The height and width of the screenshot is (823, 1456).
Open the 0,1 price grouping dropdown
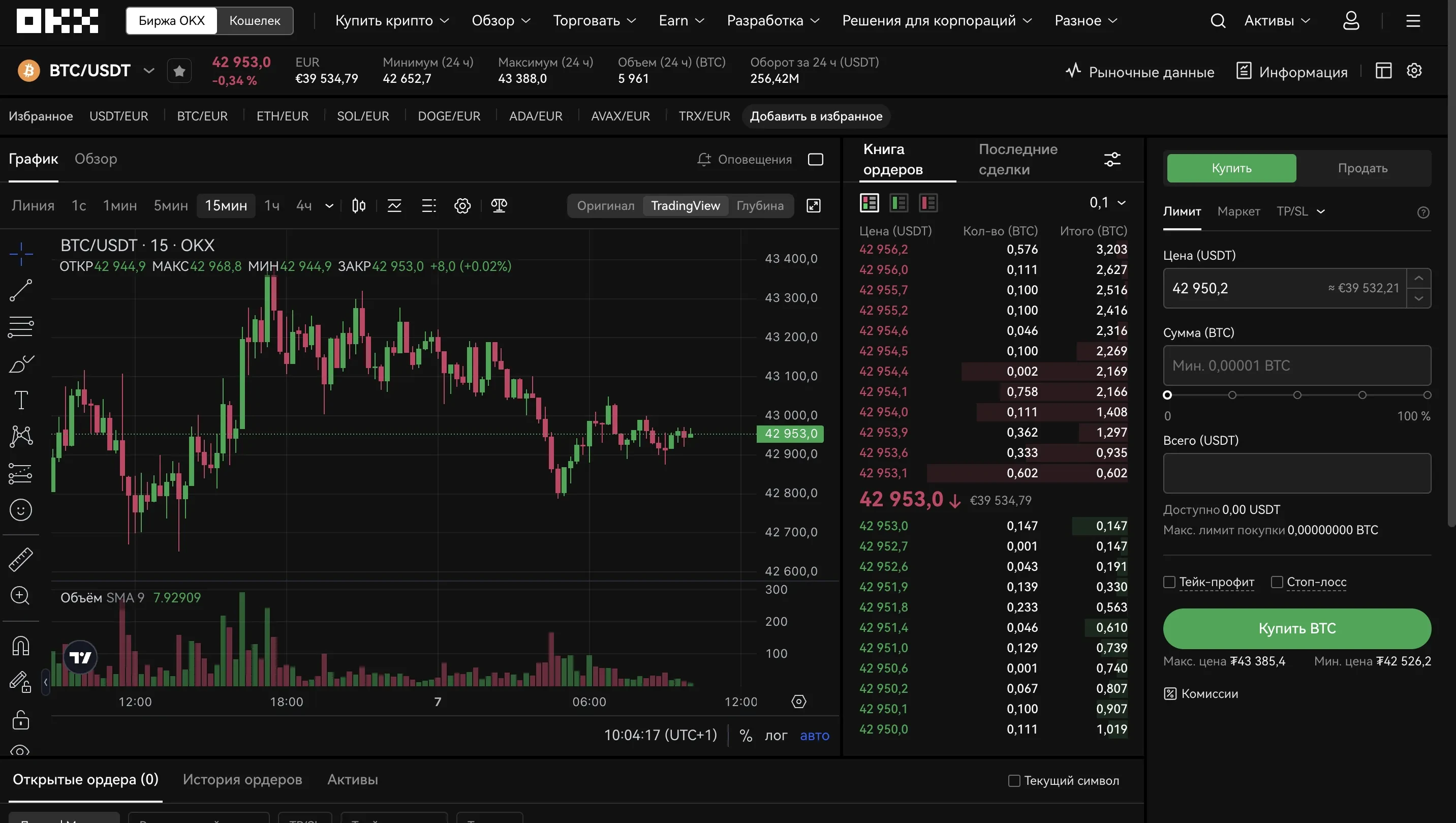[1107, 202]
